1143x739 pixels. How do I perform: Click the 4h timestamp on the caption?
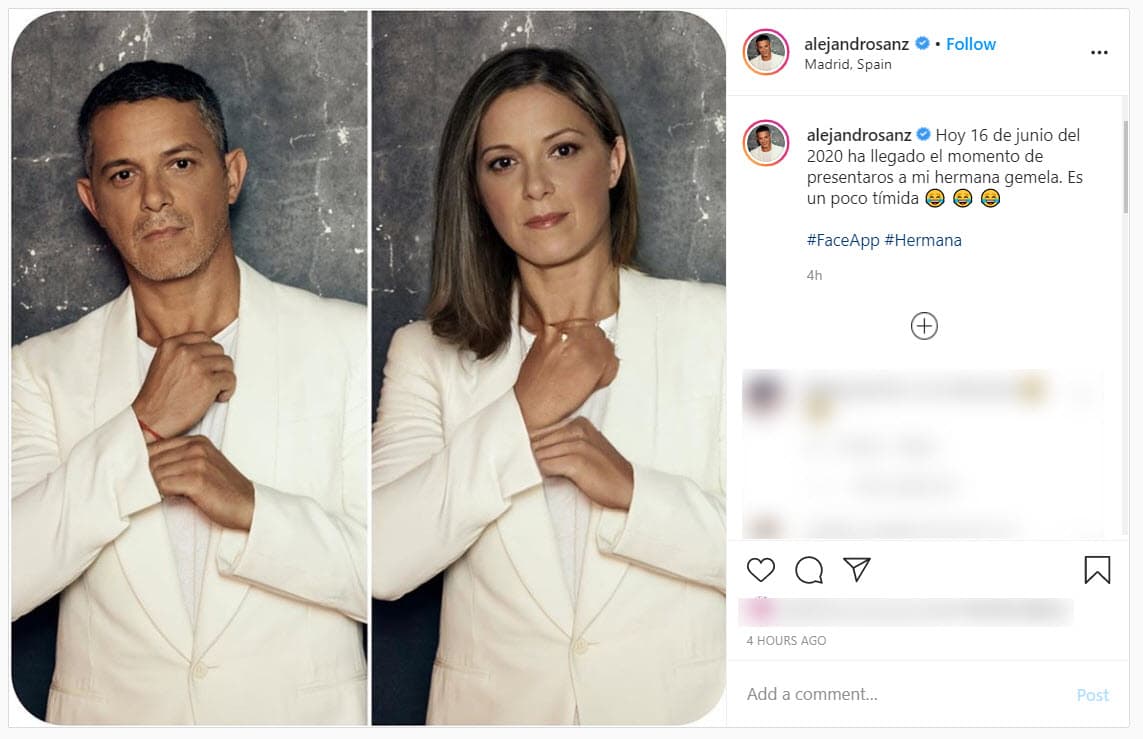[x=812, y=275]
